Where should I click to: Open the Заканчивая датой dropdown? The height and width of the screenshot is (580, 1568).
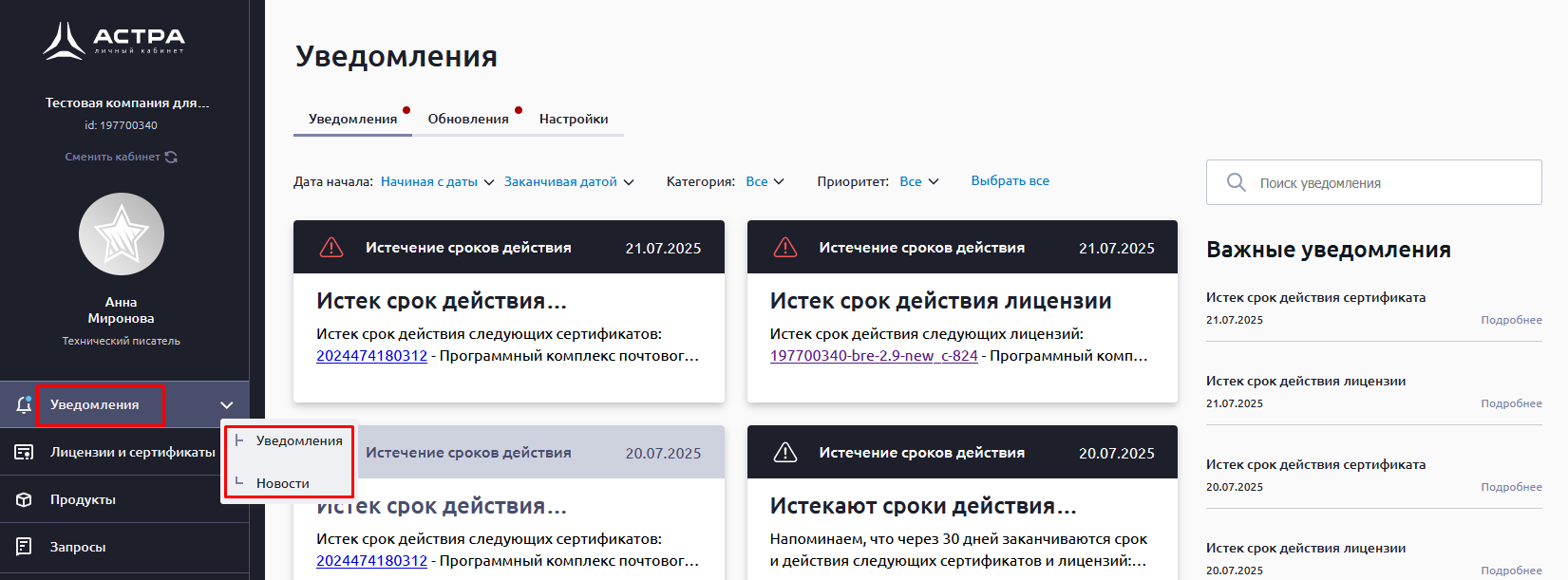568,182
